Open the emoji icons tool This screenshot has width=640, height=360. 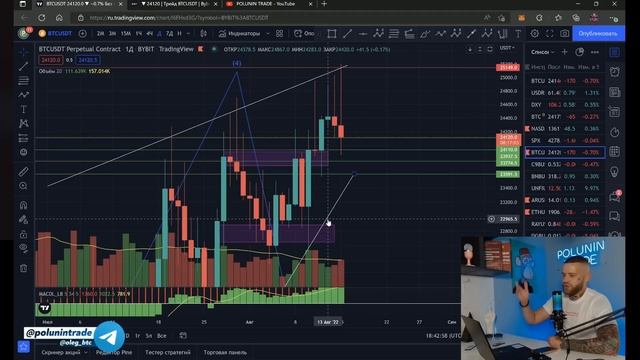point(24,152)
